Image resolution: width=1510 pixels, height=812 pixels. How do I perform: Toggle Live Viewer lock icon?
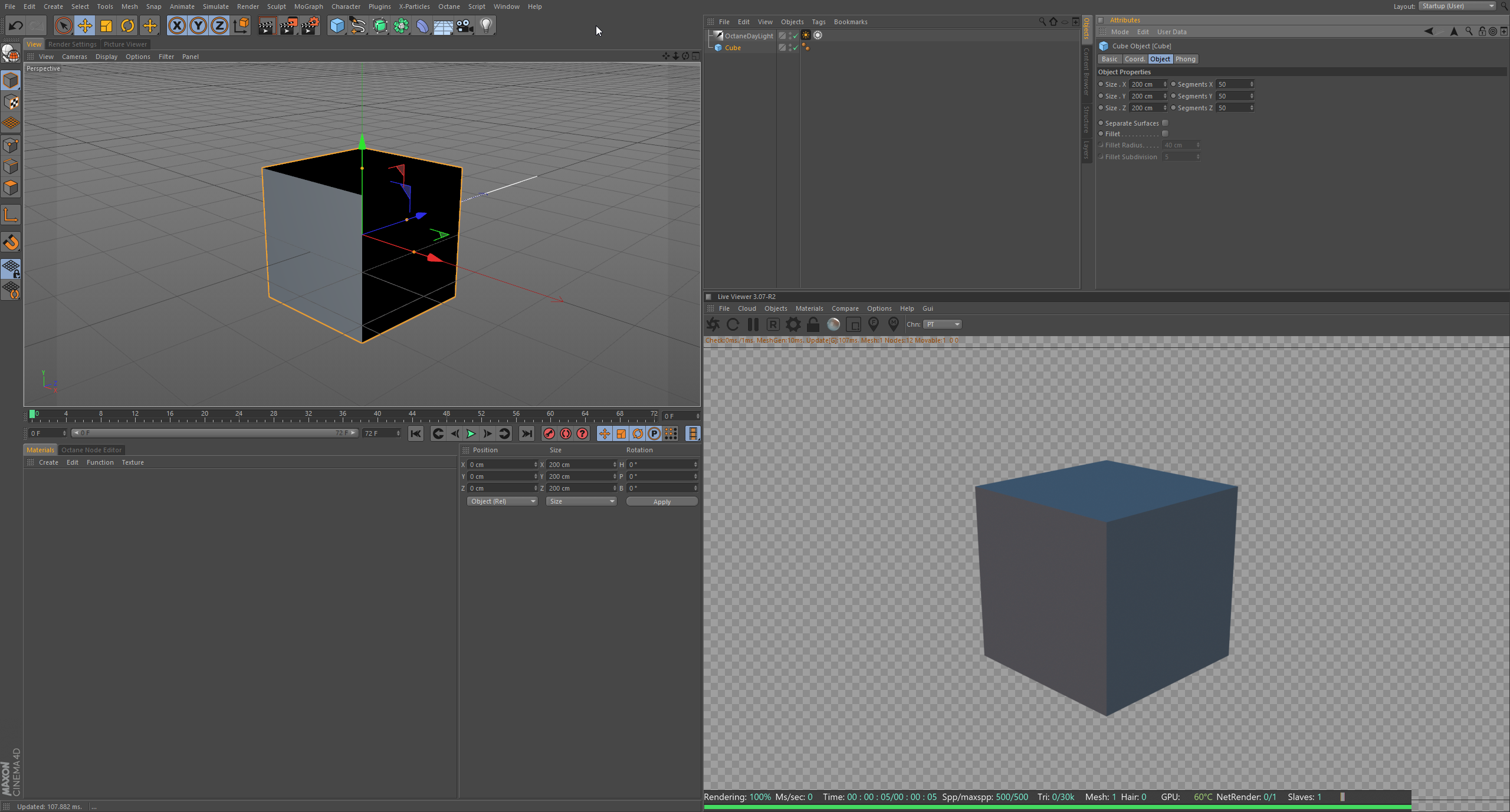tap(813, 324)
